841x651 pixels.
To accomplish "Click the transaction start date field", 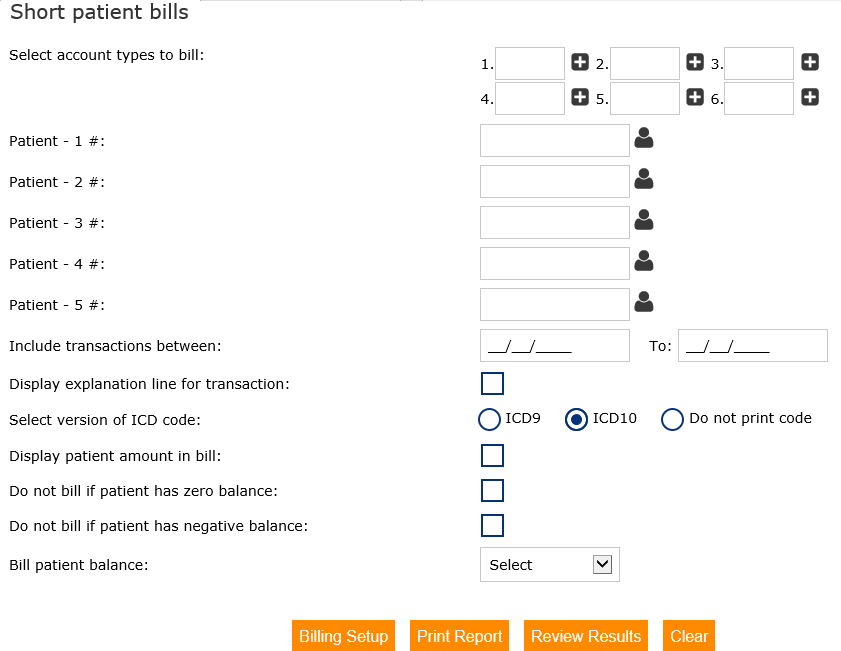I will 554,346.
